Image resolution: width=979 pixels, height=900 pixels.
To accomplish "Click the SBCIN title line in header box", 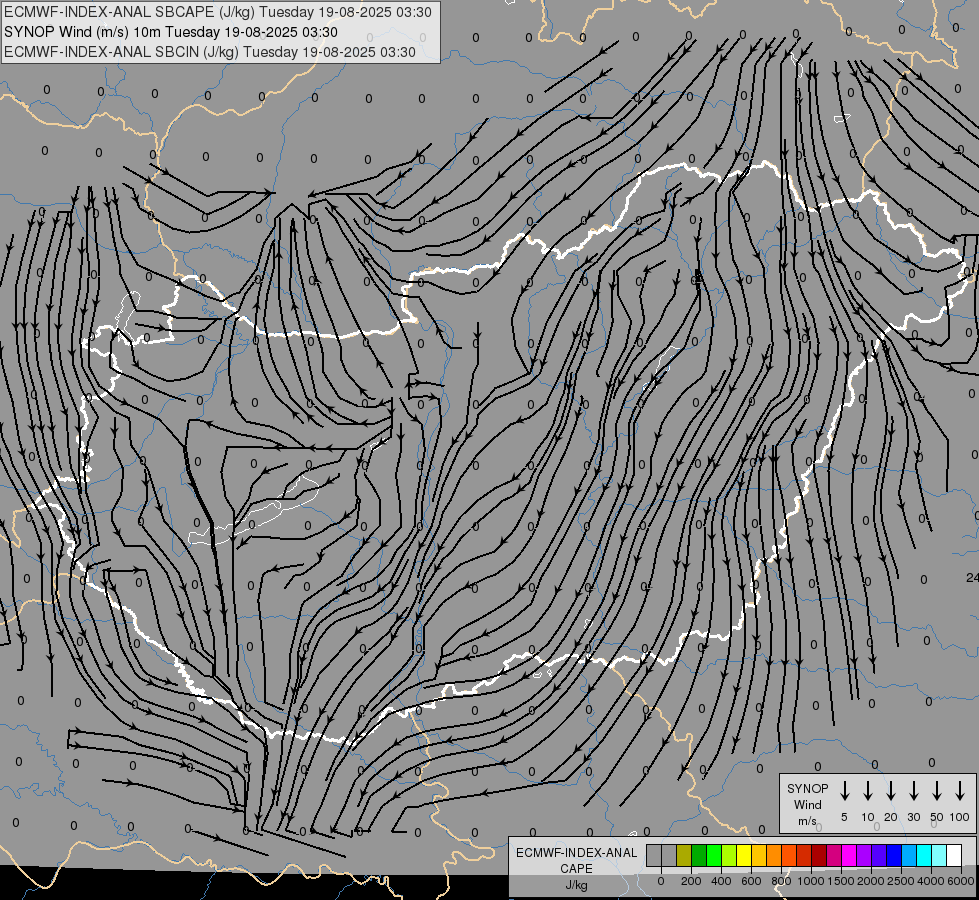I will [210, 52].
